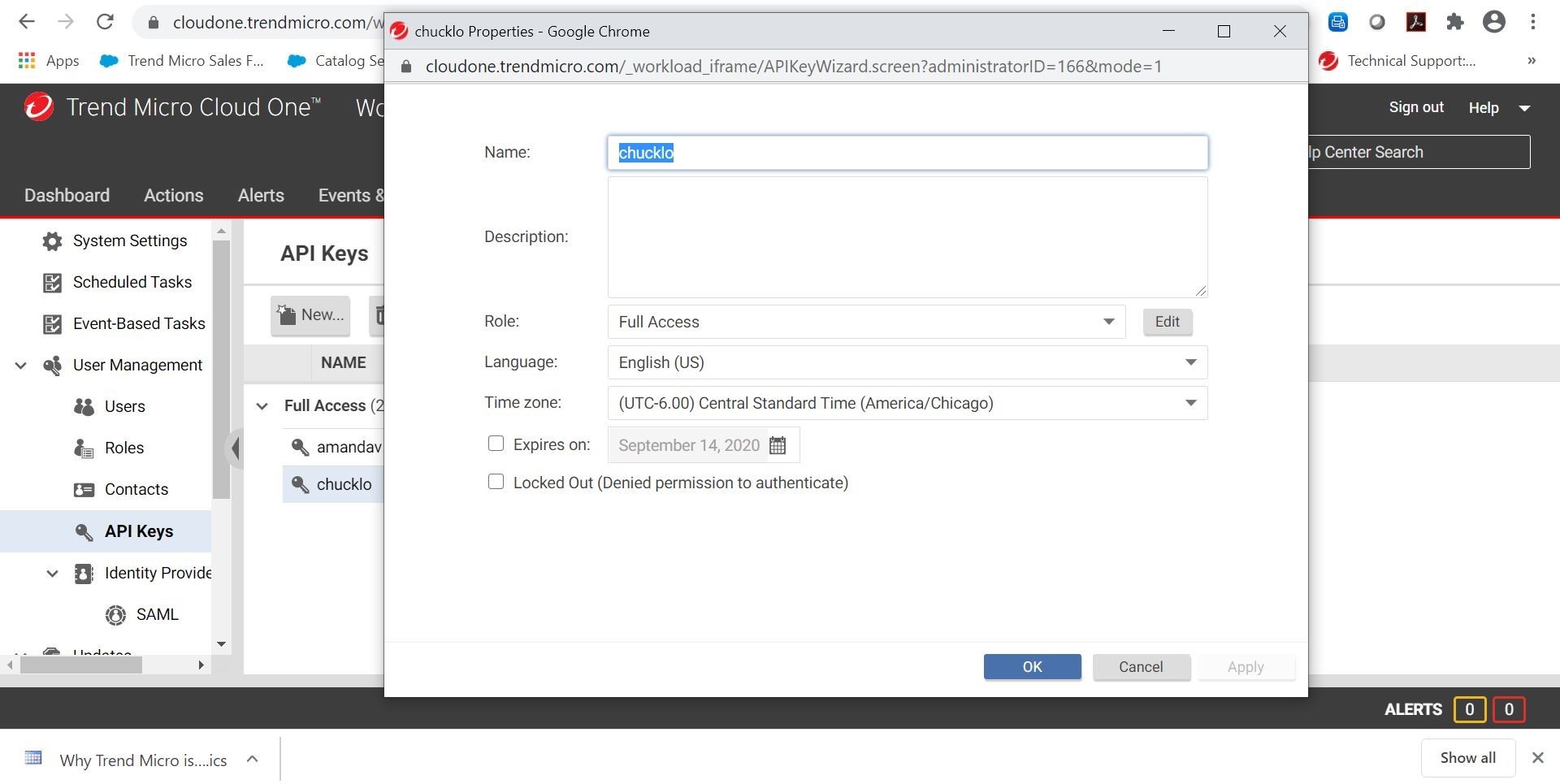Select User Management in sidebar
1560x784 pixels.
pyautogui.click(x=137, y=365)
